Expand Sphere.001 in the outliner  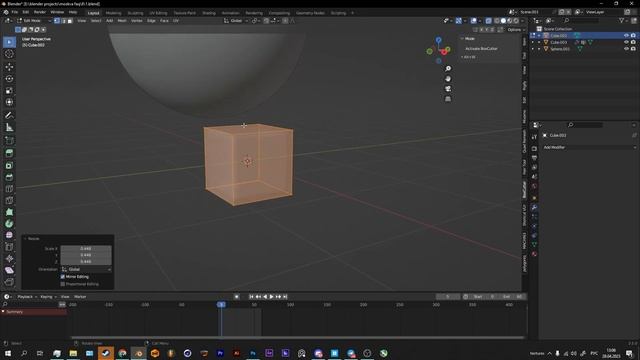click(539, 49)
